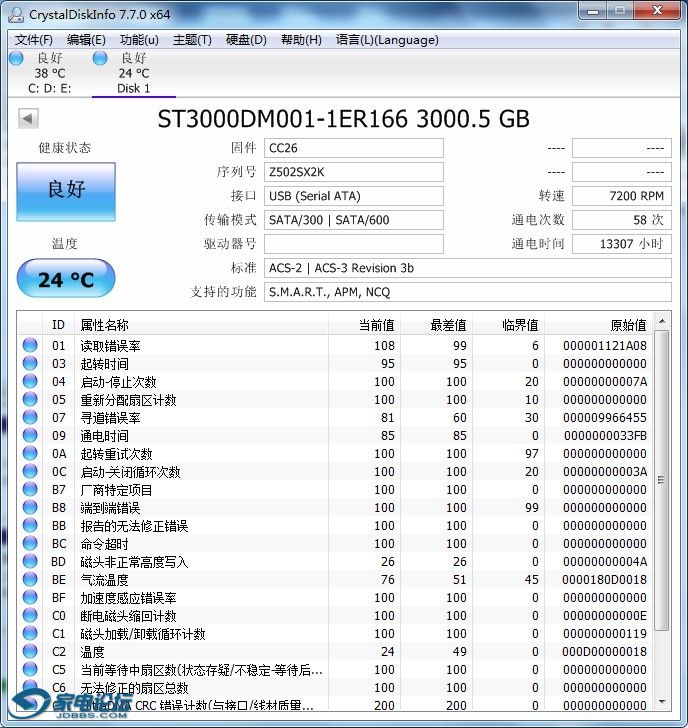This screenshot has height=728, width=688.
Task: Click the status icon for row C1 磁头加载/卸载循环计数
Action: (x=30, y=633)
